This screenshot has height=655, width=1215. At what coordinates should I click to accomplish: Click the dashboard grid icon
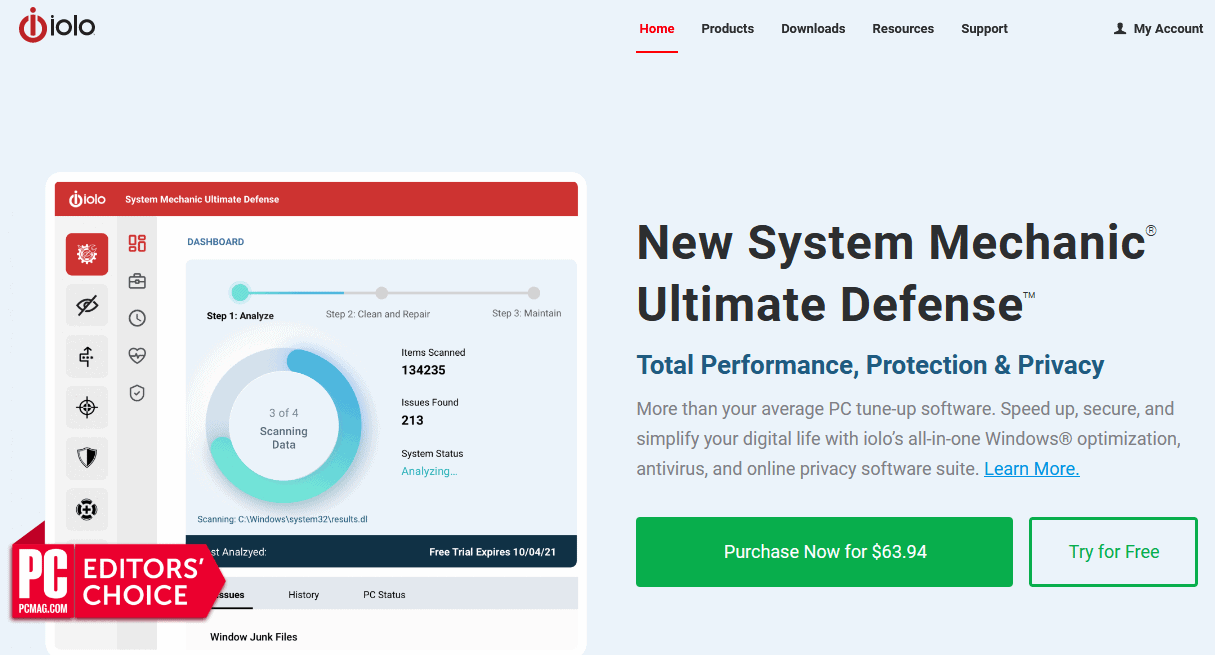[137, 243]
